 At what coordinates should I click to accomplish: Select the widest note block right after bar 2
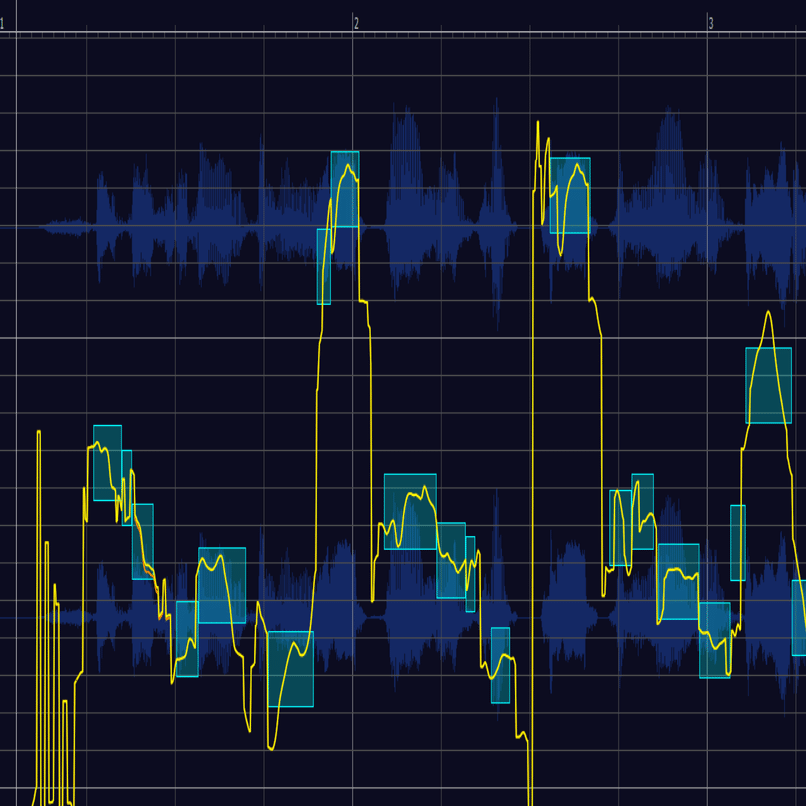pos(410,511)
